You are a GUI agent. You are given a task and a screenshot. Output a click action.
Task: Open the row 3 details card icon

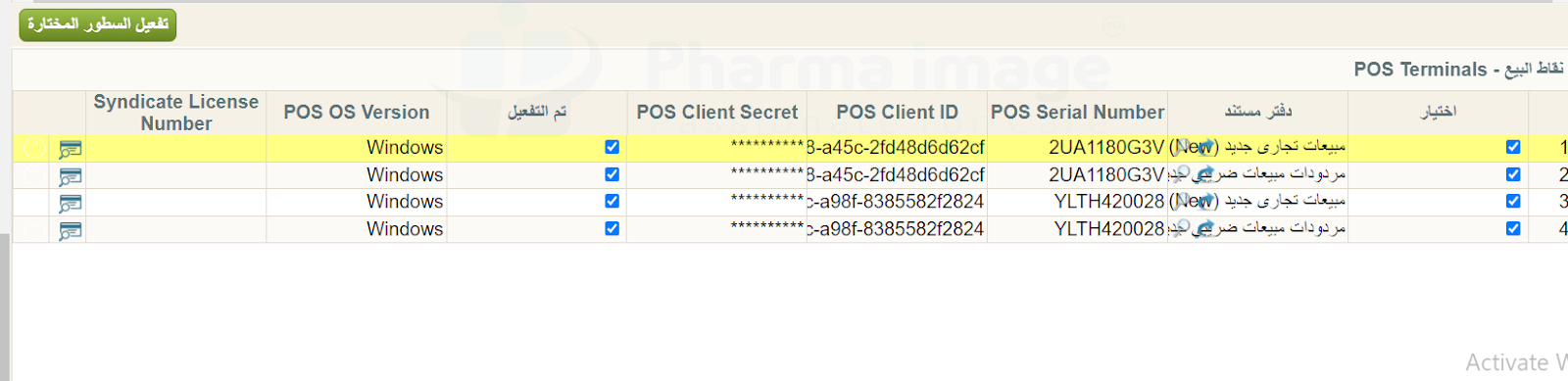click(x=70, y=203)
